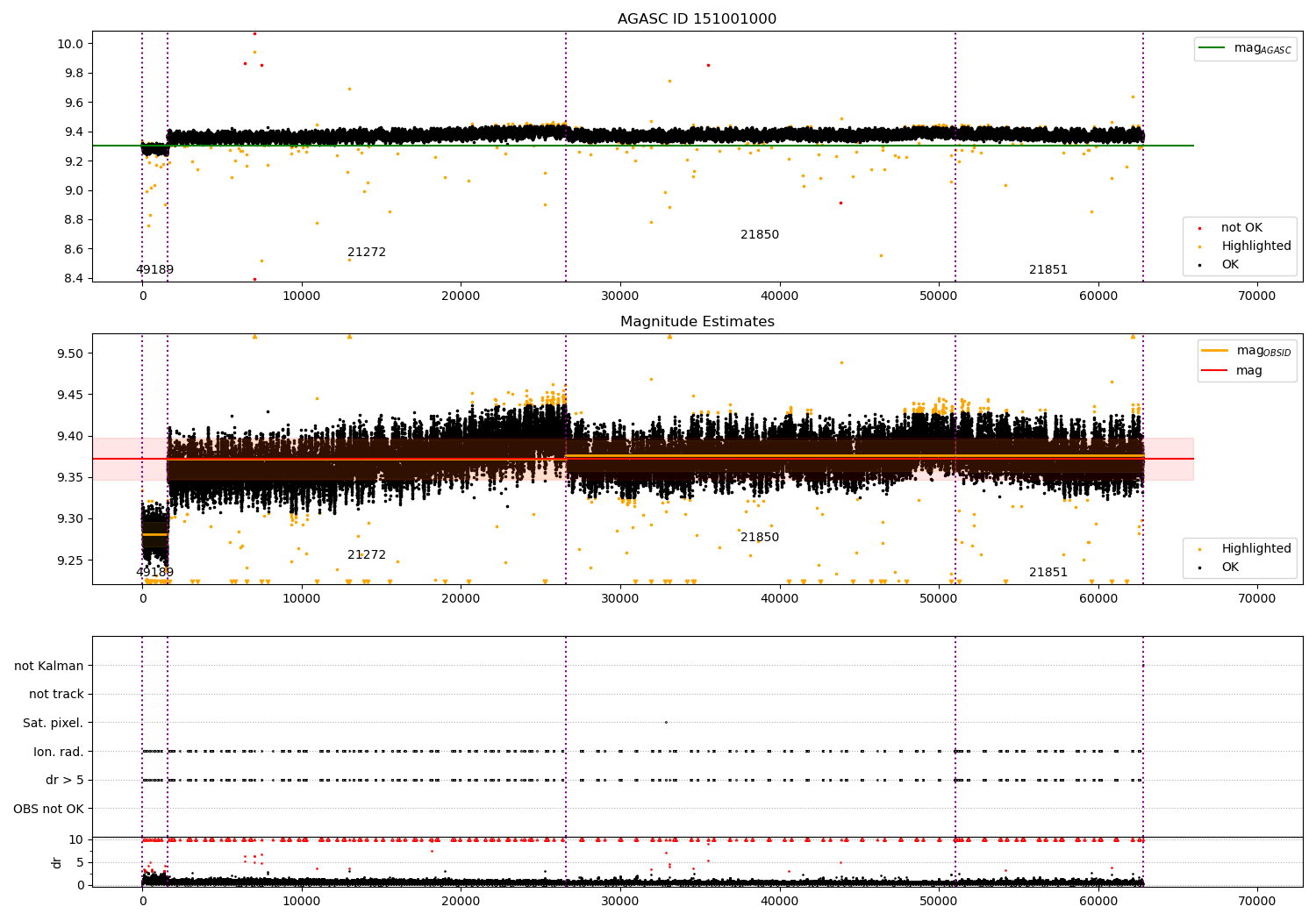Image resolution: width=1316 pixels, height=921 pixels.
Task: Click the orange mag OBSID legend line sample
Action: pos(1215,351)
